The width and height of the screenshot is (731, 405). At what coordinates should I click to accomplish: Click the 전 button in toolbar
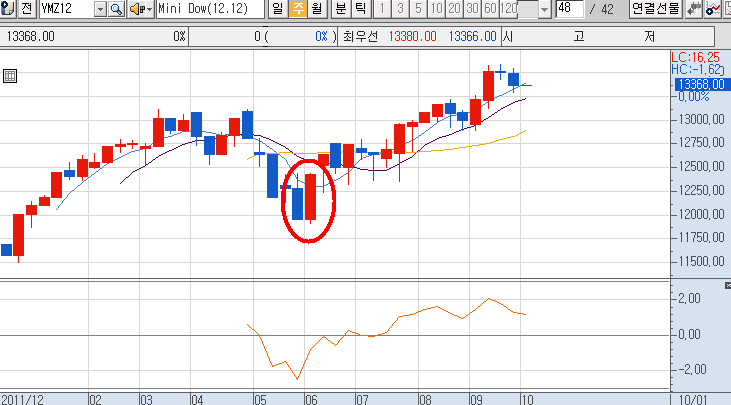tap(25, 9)
